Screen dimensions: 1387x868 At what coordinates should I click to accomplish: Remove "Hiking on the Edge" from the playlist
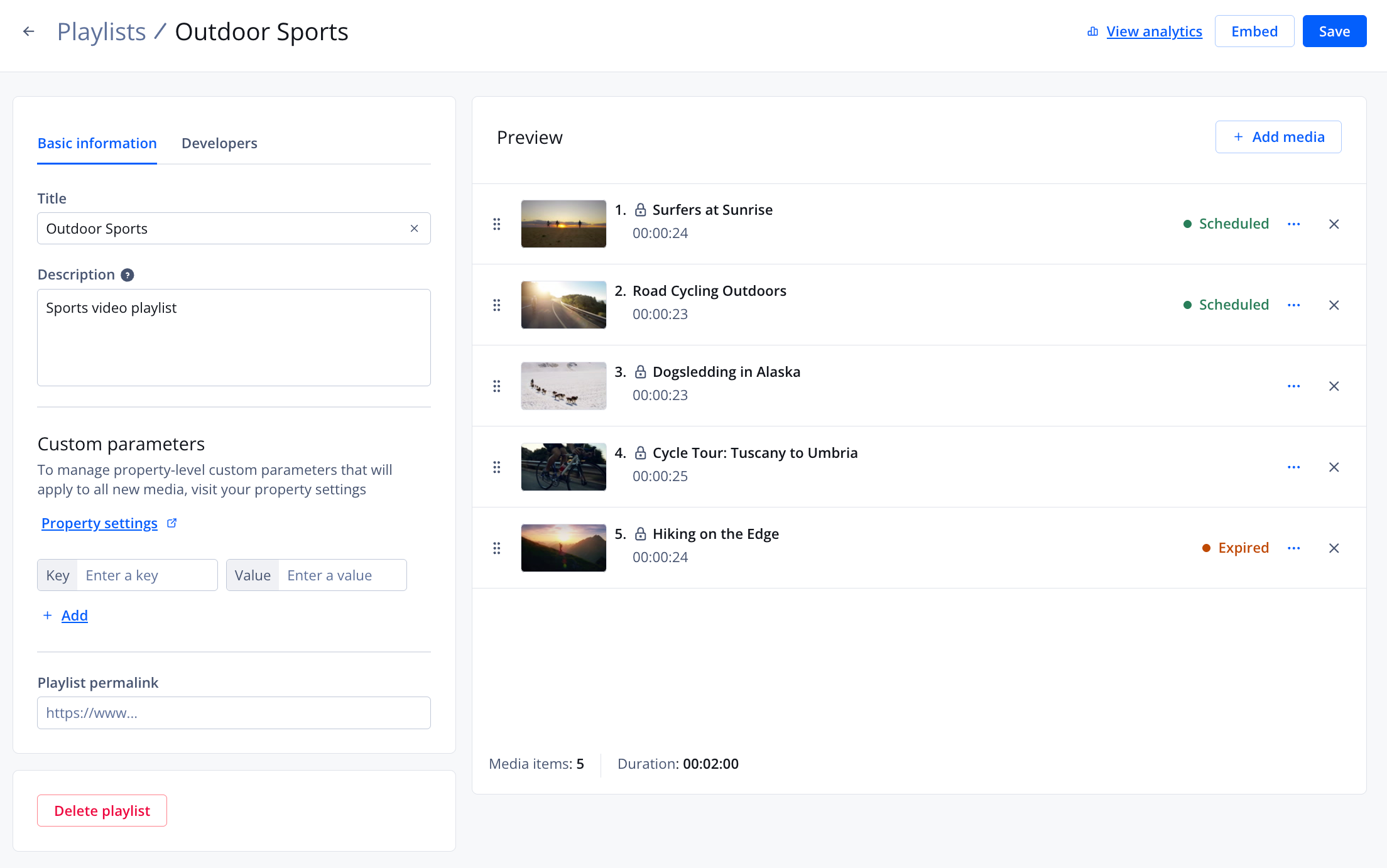click(x=1334, y=548)
